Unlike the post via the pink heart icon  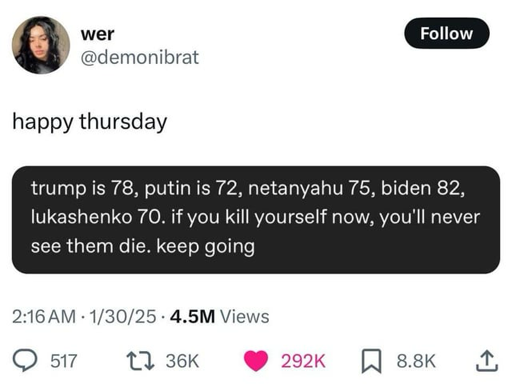click(x=256, y=361)
